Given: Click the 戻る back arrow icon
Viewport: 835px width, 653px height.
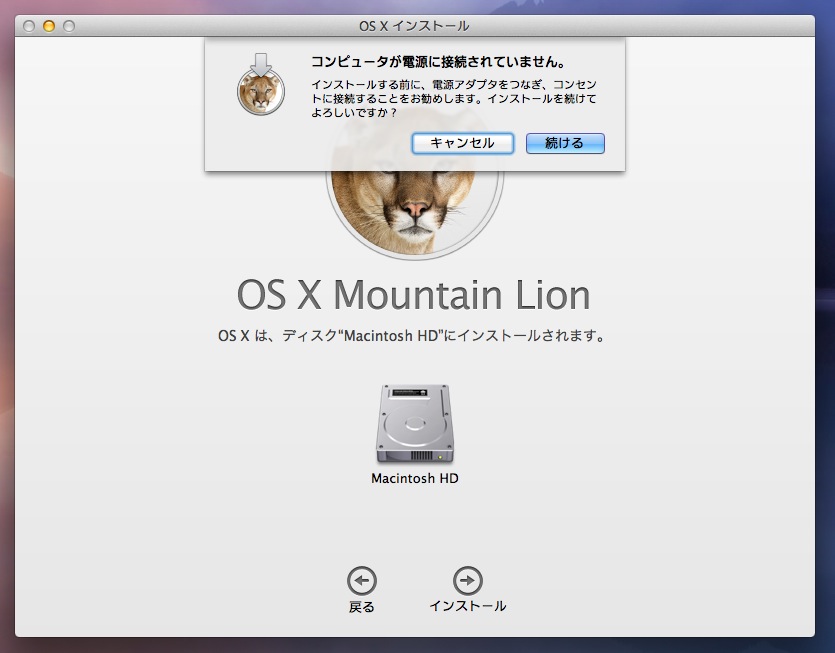Looking at the screenshot, I should [362, 581].
